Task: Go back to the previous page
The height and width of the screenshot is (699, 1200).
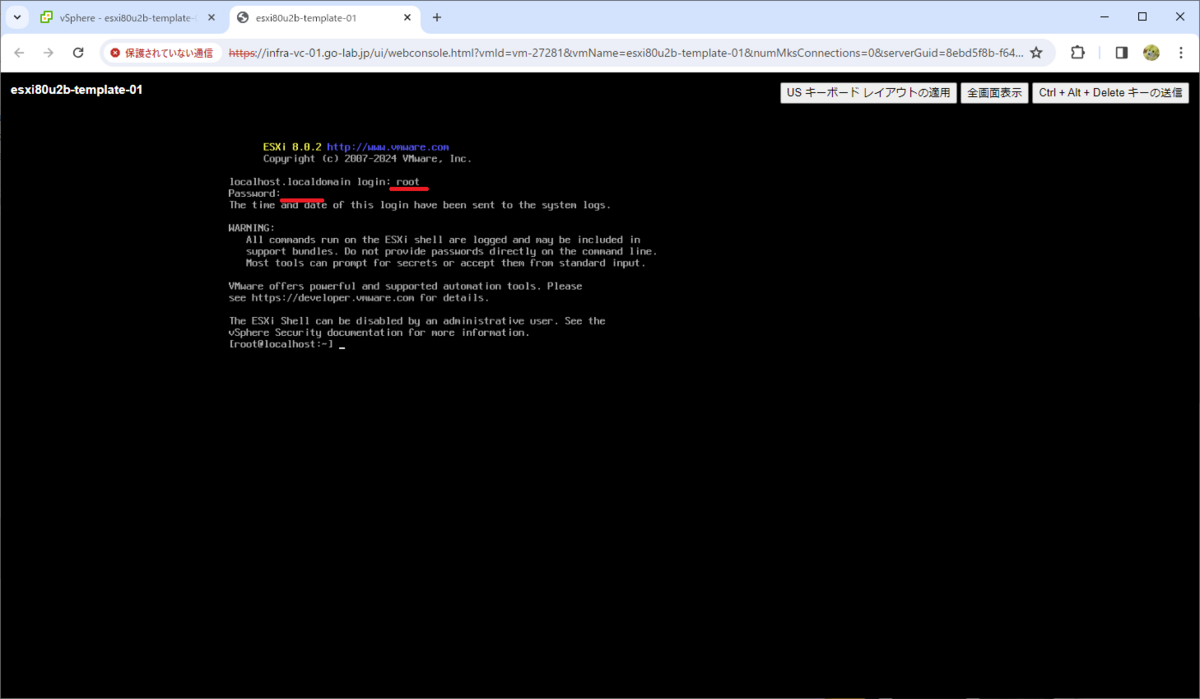Action: coord(20,53)
